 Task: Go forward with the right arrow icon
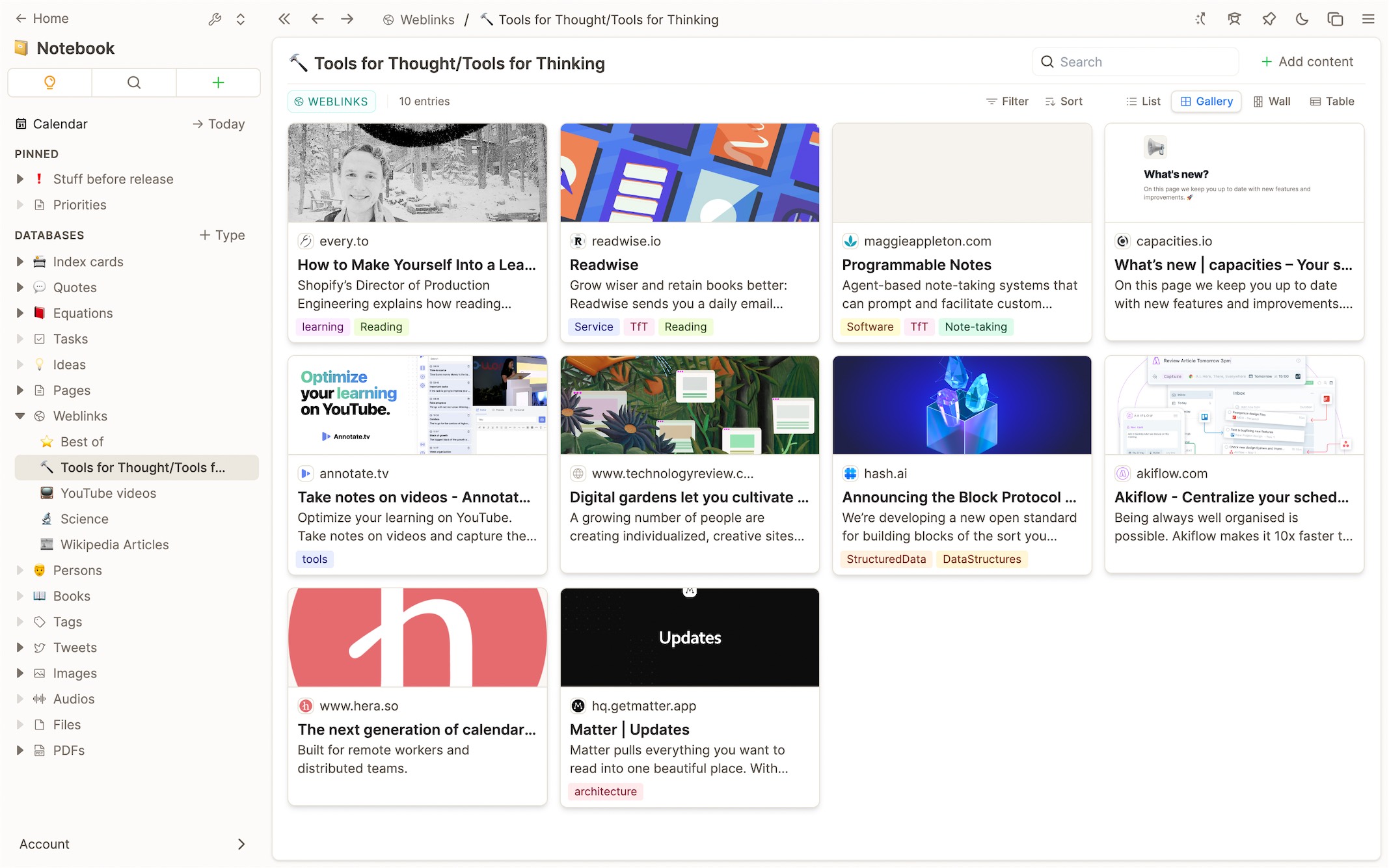tap(347, 19)
